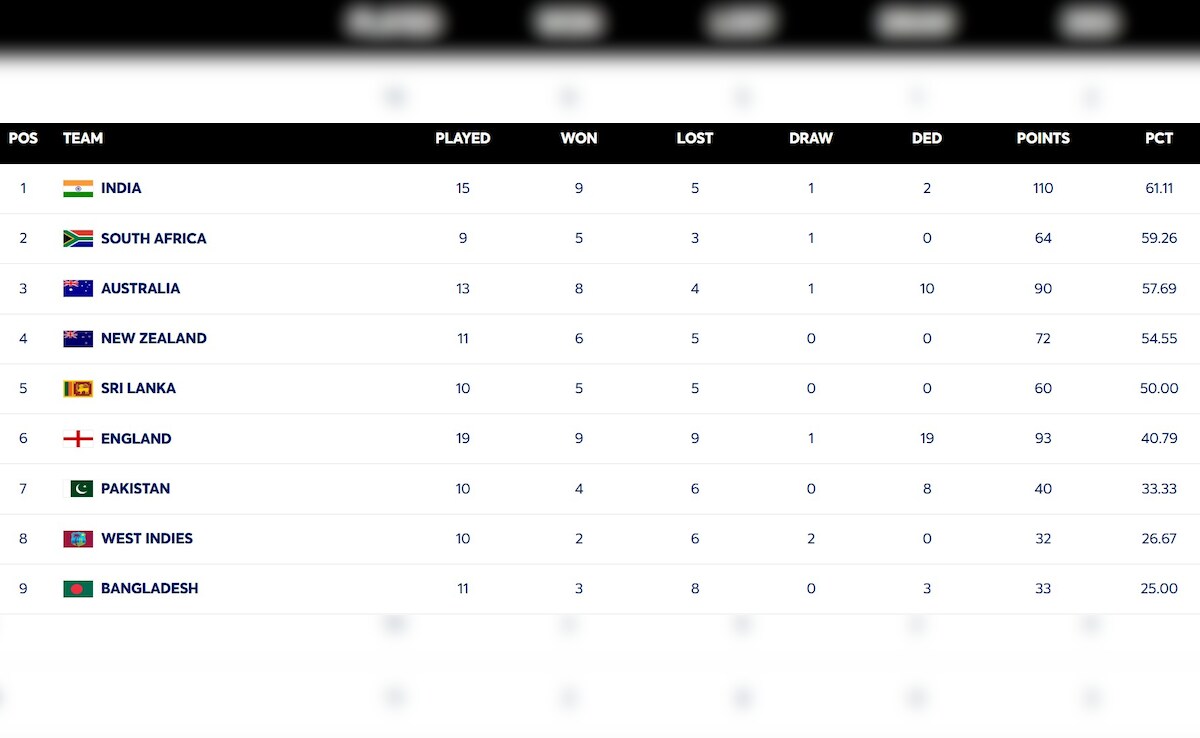Select the ENGLAND team name
Image resolution: width=1200 pixels, height=738 pixels.
click(x=136, y=438)
